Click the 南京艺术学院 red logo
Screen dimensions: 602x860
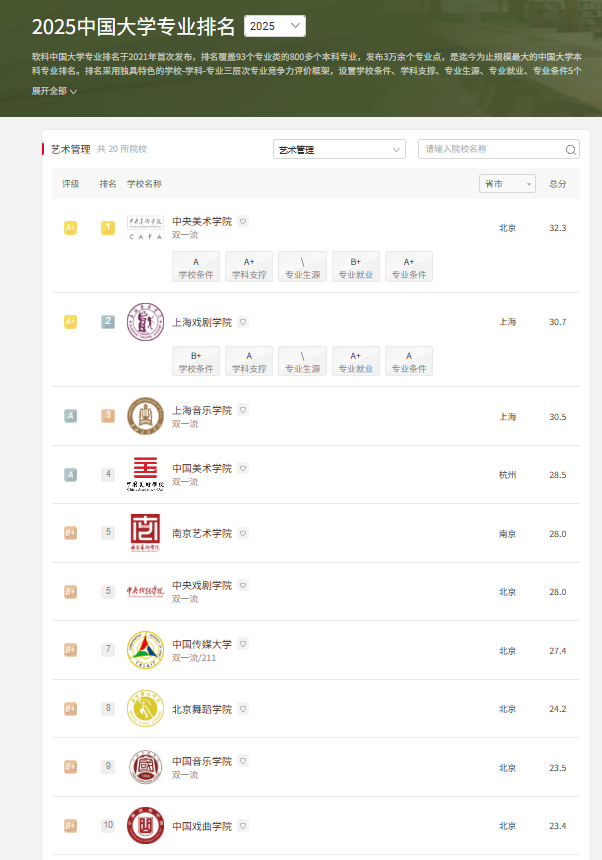145,533
